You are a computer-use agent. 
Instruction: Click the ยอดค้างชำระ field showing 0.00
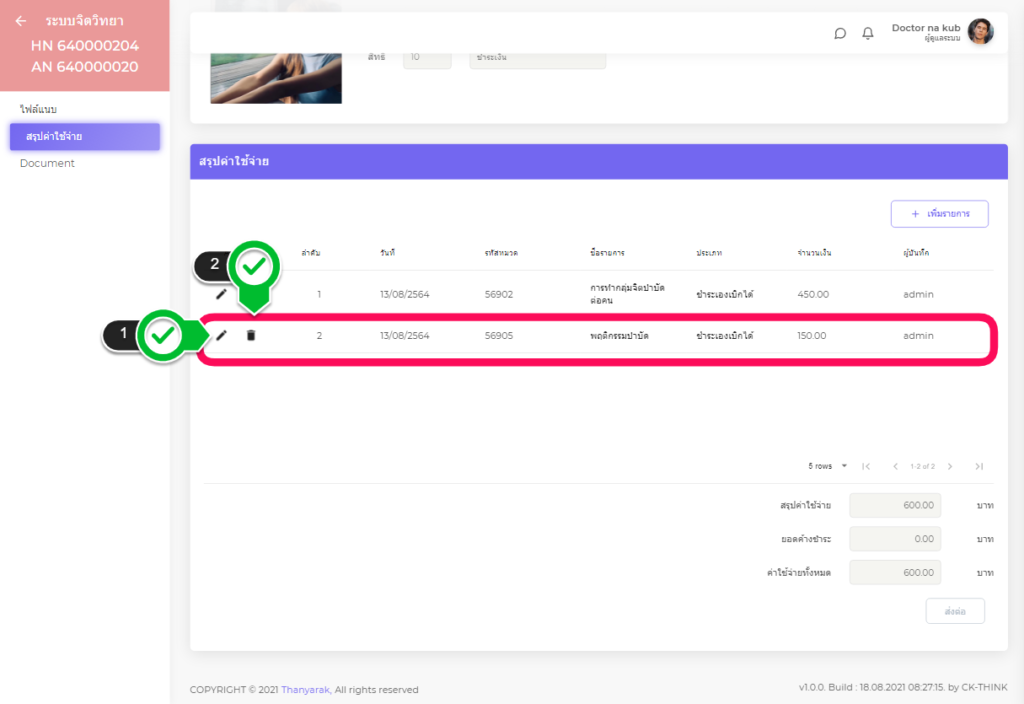pos(894,539)
